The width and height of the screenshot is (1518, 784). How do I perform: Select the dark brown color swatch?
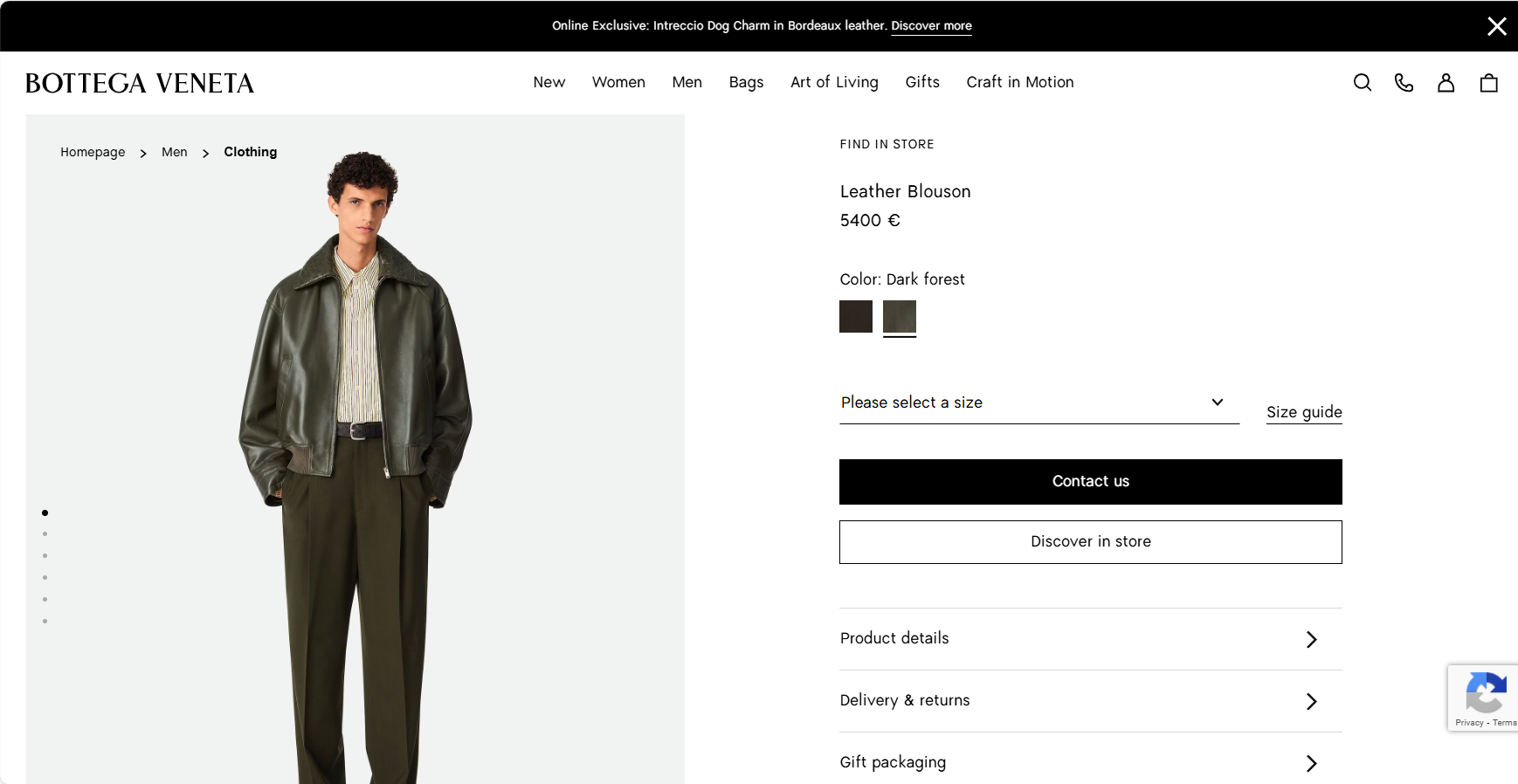click(x=856, y=316)
